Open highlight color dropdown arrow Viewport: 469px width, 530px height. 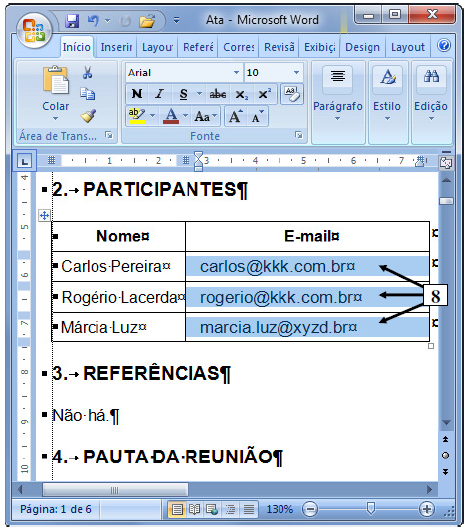(x=153, y=116)
